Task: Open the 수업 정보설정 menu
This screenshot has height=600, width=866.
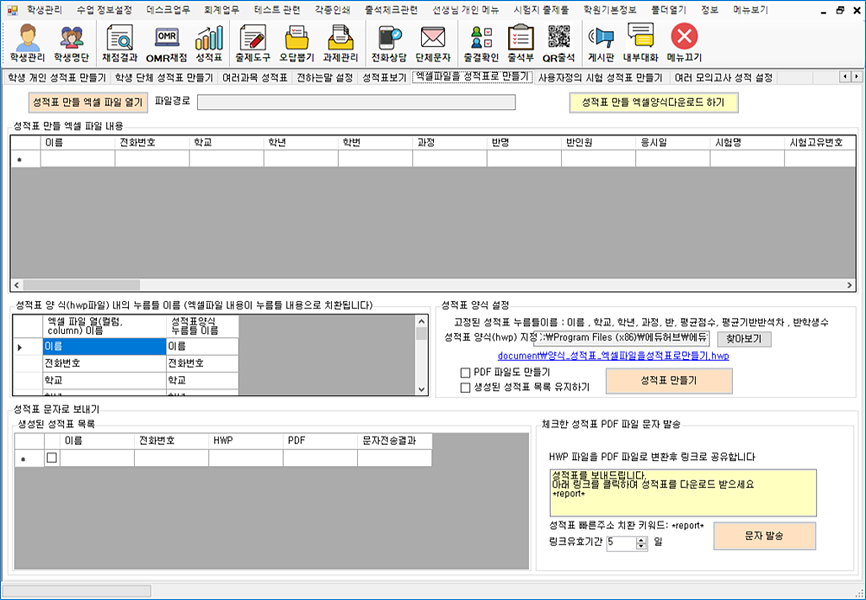Action: tap(104, 10)
